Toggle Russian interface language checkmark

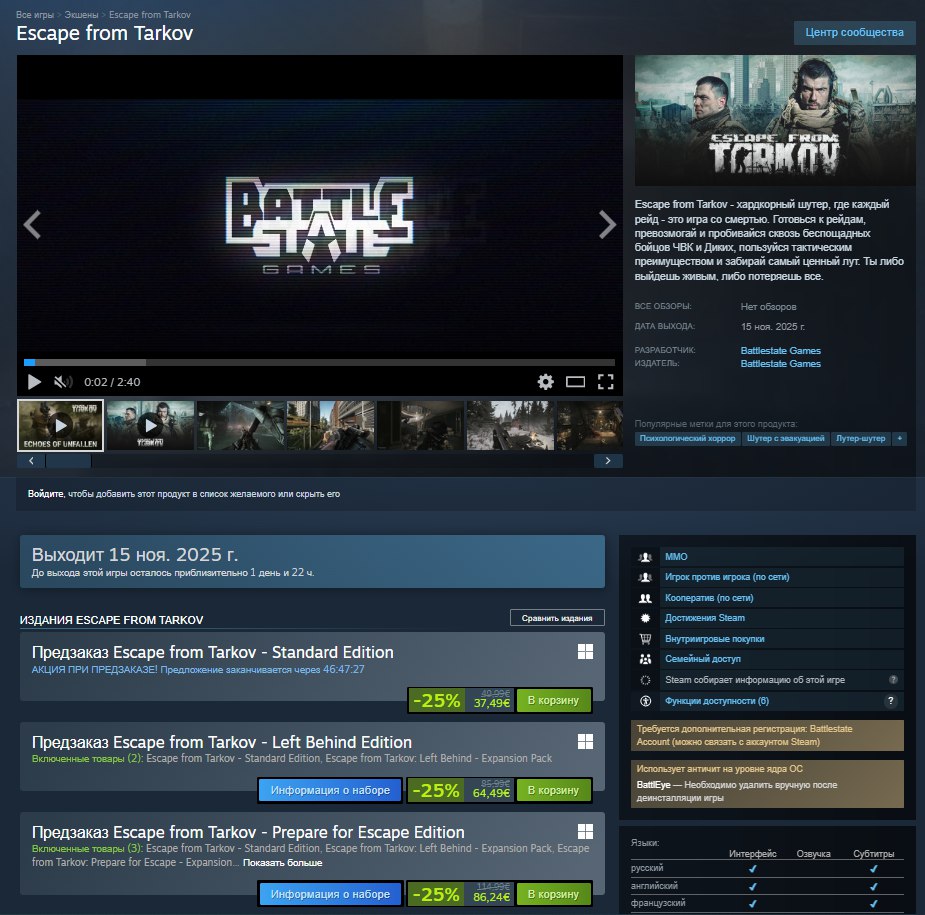(753, 868)
